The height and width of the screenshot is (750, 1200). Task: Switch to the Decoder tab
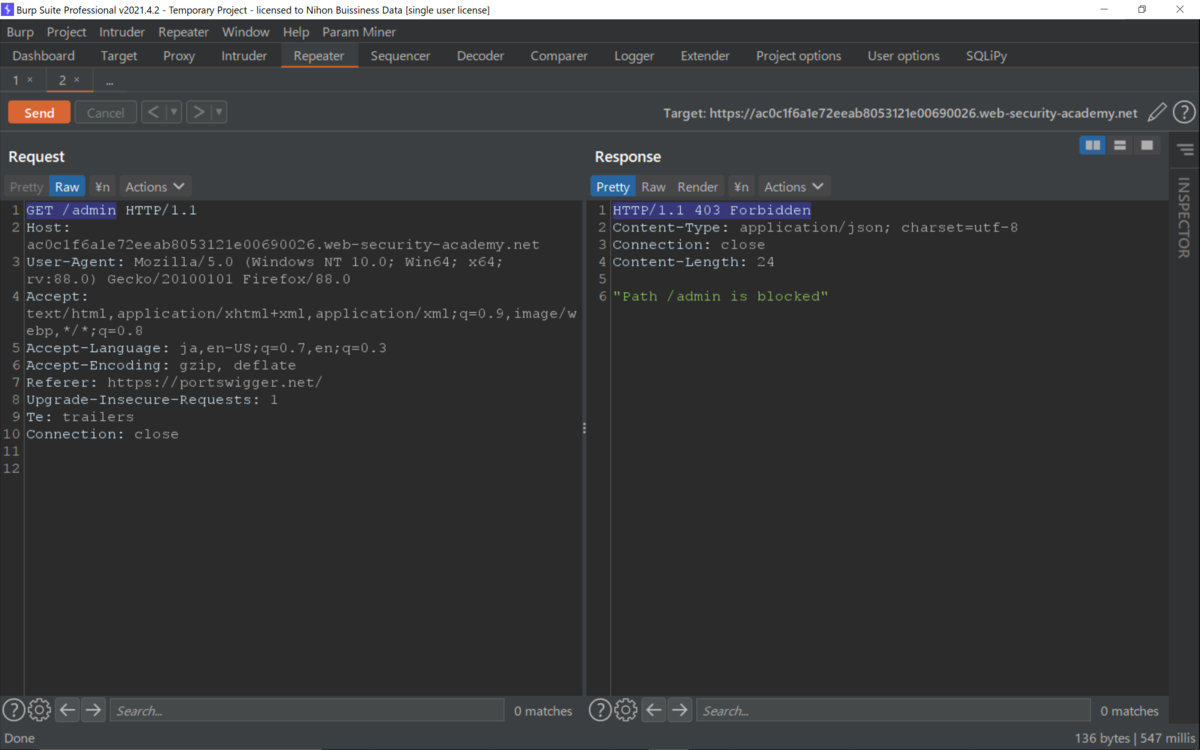[481, 56]
